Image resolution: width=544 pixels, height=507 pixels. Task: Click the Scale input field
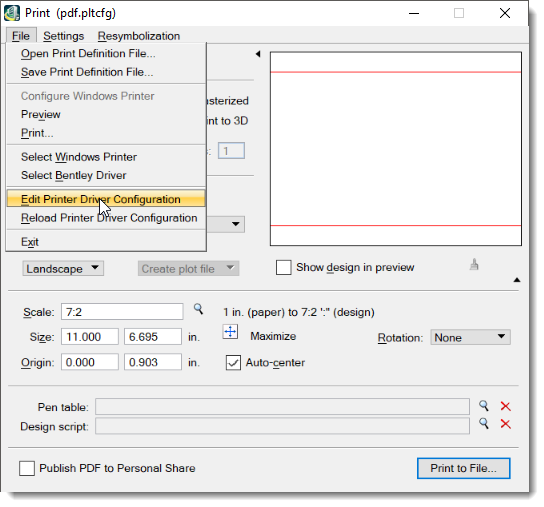(122, 312)
